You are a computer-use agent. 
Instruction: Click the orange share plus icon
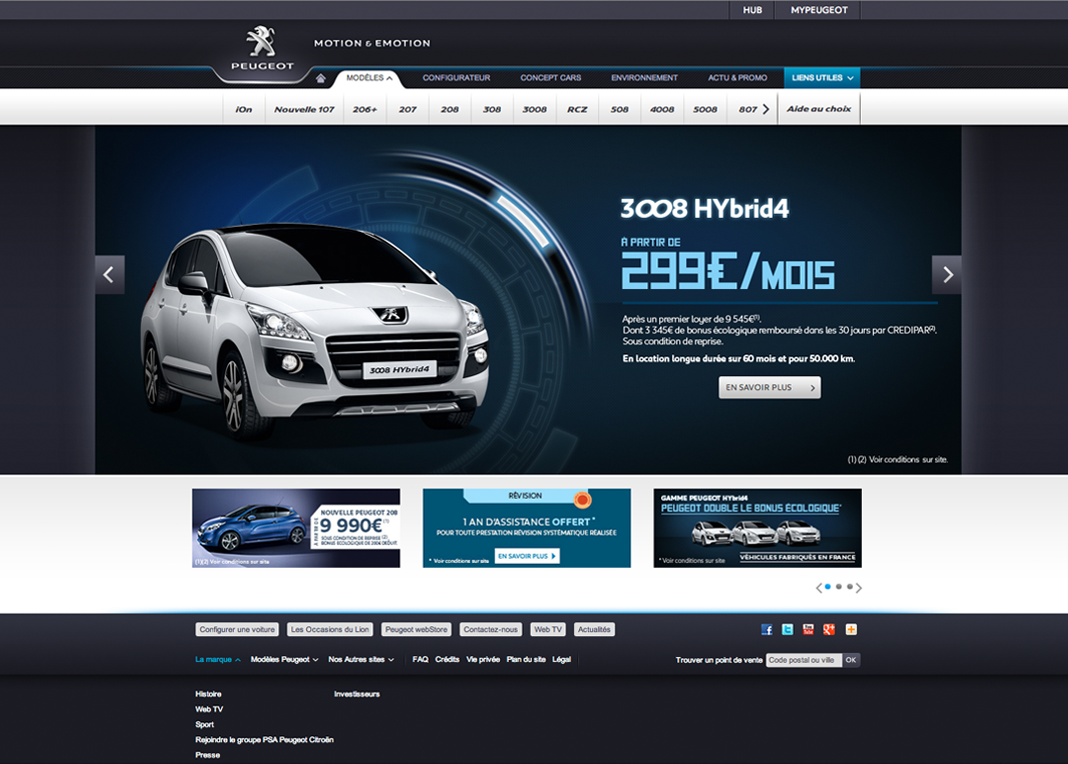tap(851, 629)
